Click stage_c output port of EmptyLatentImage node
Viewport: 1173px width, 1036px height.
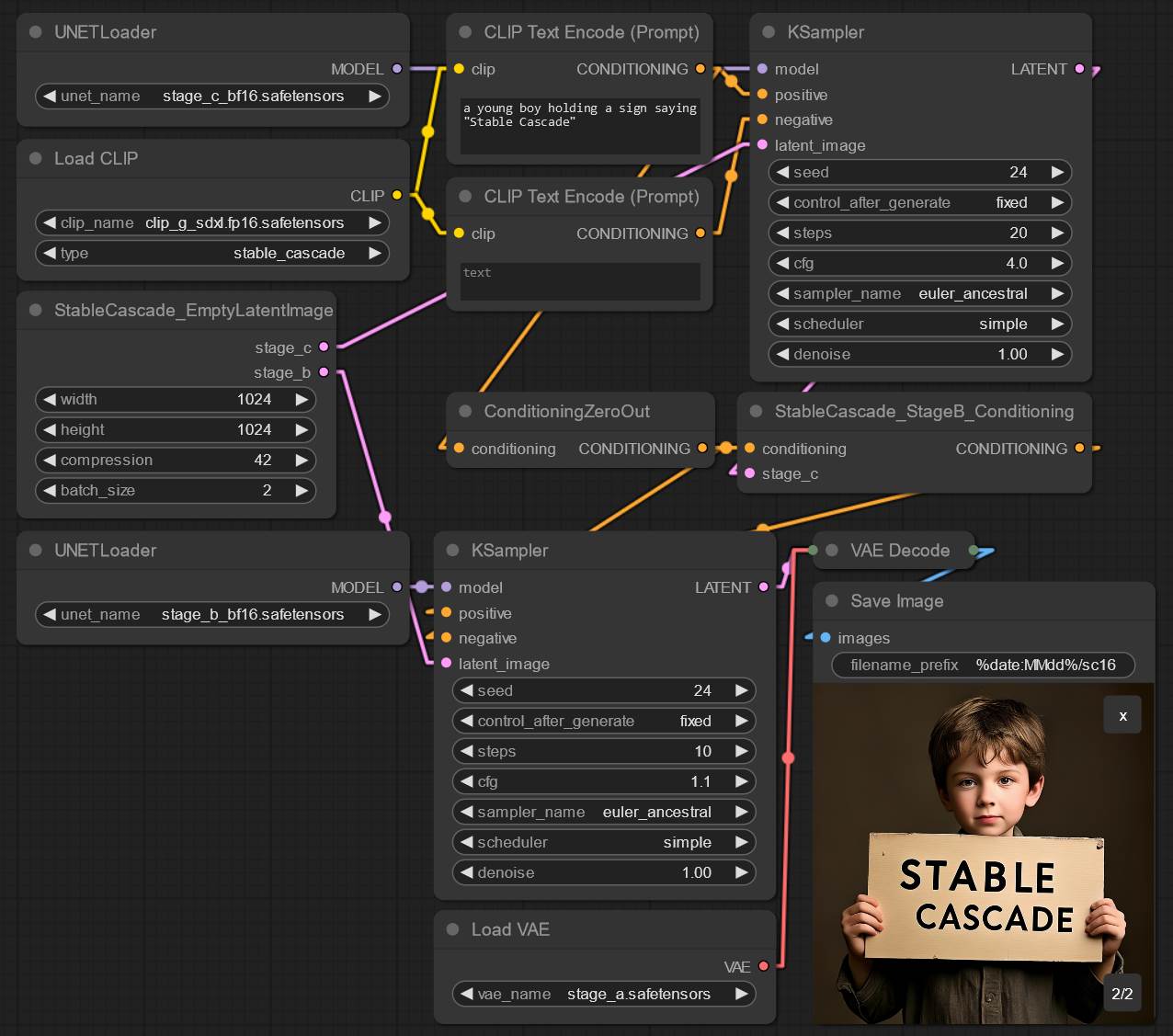(x=324, y=347)
